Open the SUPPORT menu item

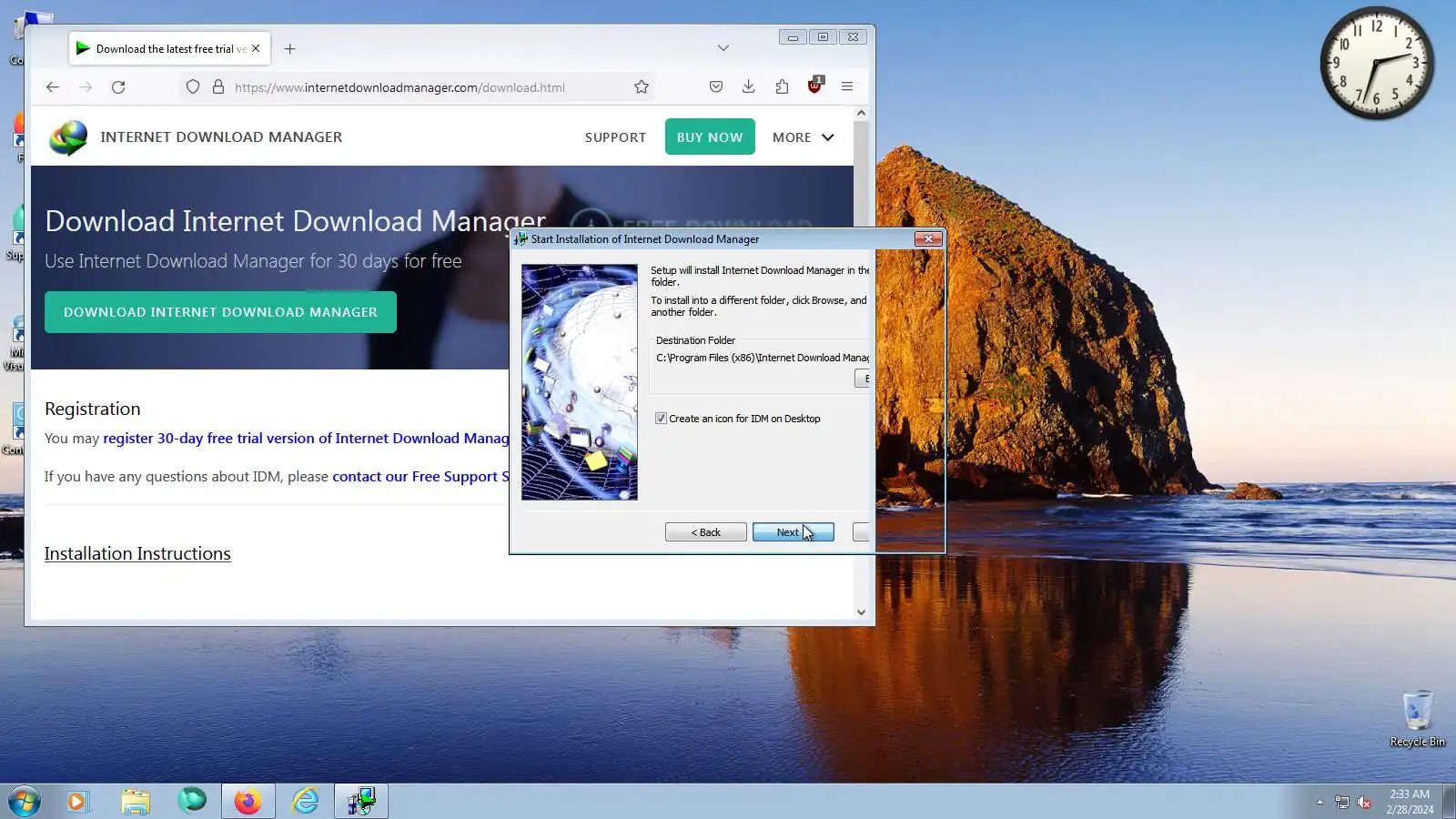[x=615, y=137]
